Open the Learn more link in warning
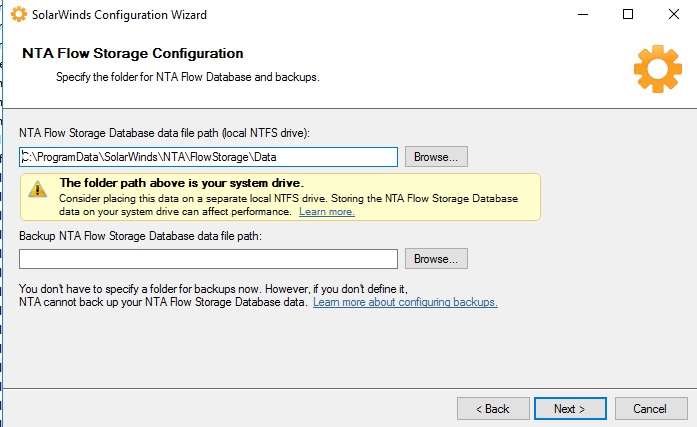697x427 pixels. point(326,212)
